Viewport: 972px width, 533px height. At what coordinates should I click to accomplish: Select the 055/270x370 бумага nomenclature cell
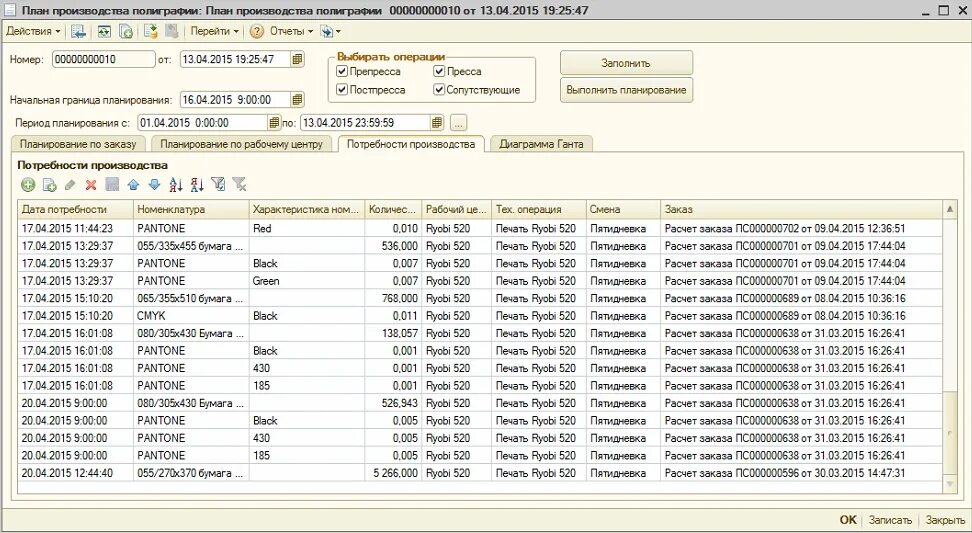point(191,473)
